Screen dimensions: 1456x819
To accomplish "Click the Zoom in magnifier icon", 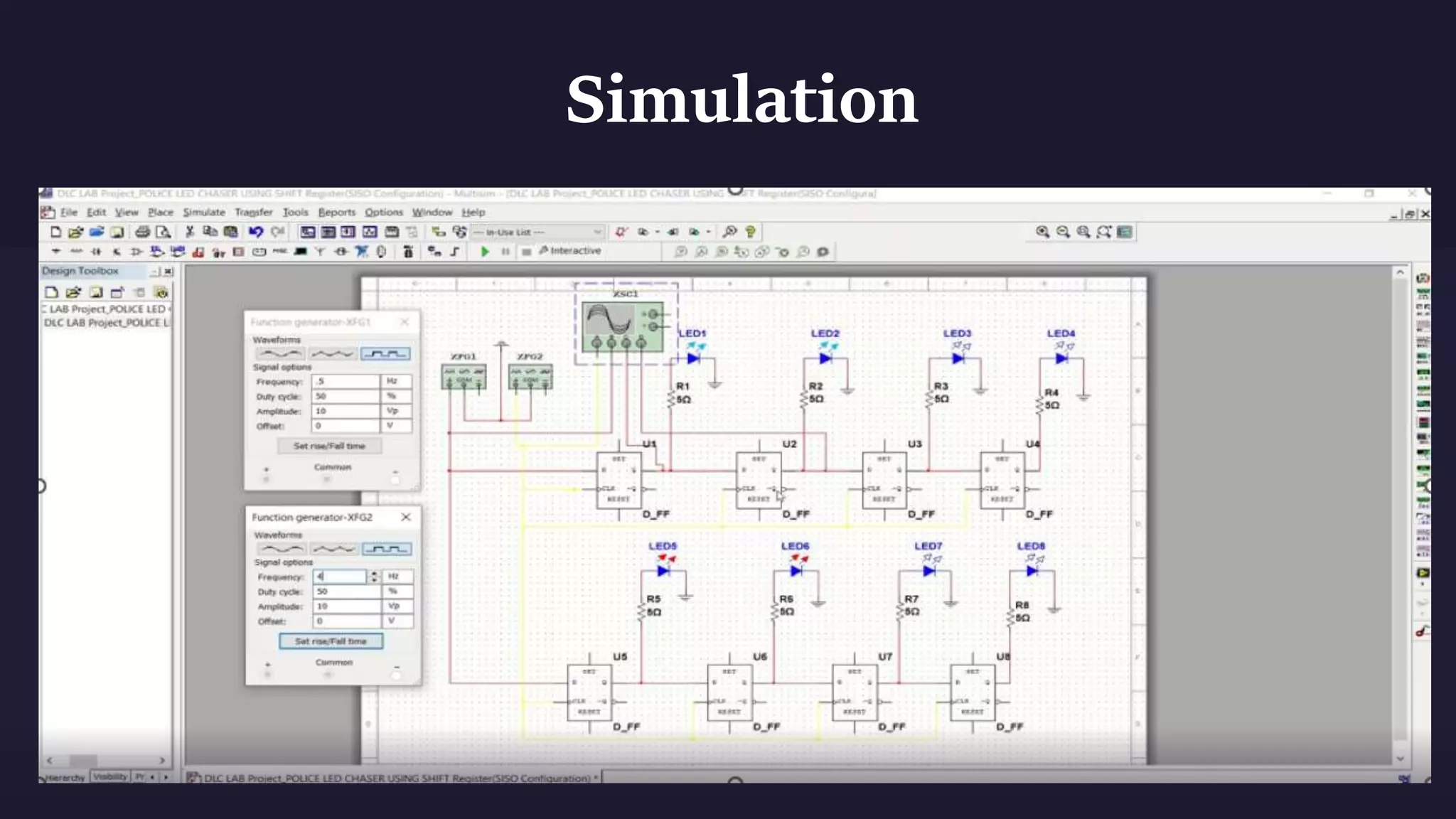I will 1042,232.
